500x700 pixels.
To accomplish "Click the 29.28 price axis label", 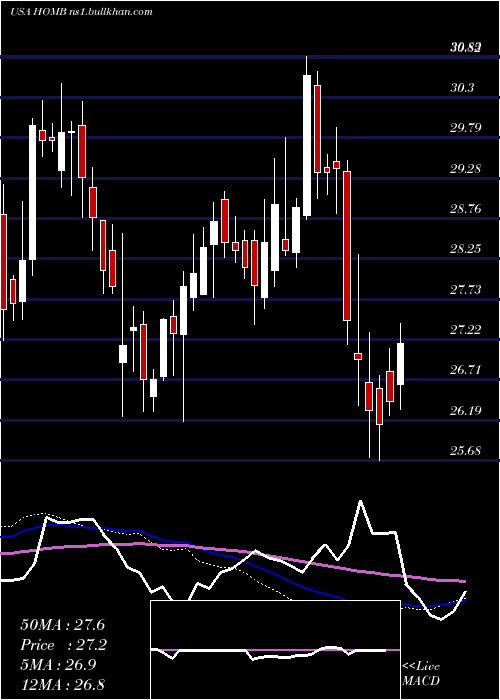I will tap(466, 169).
